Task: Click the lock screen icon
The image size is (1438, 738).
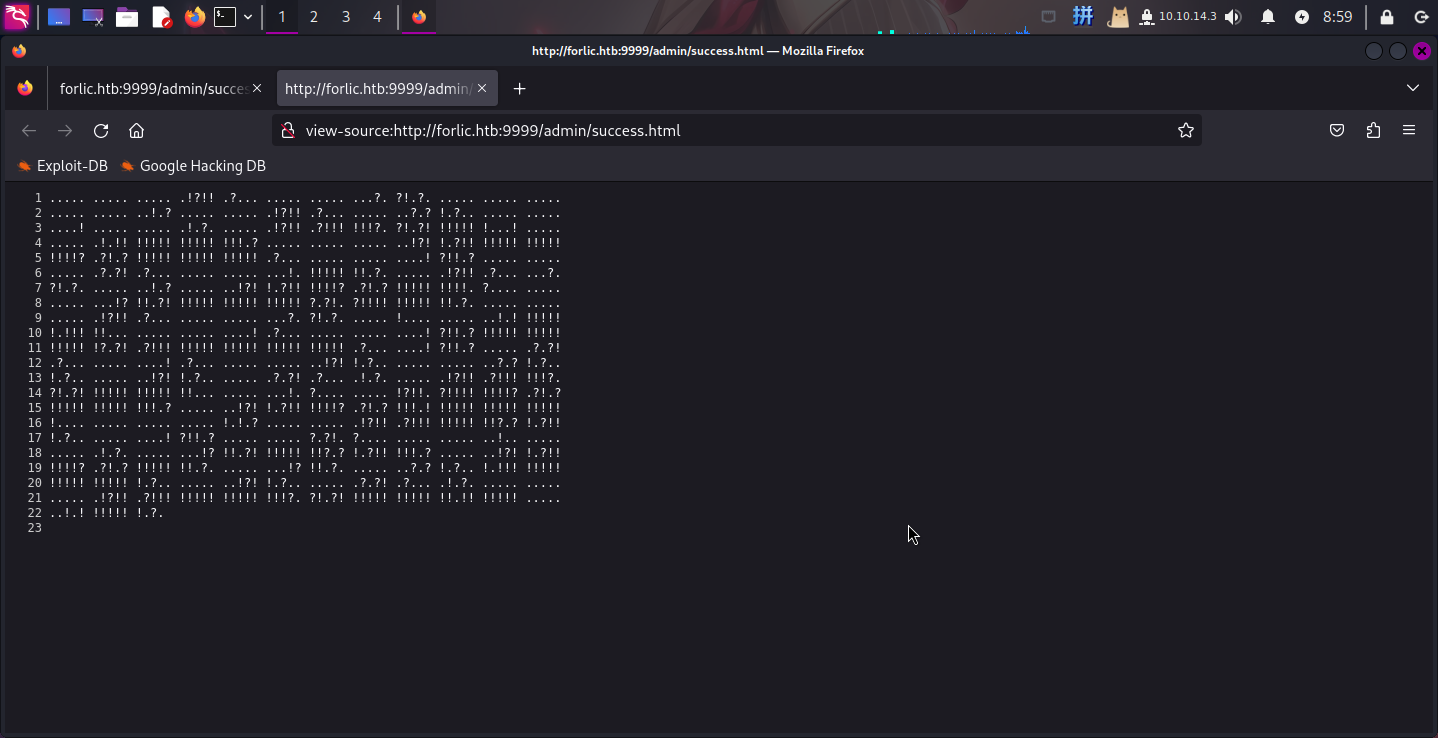Action: click(x=1387, y=17)
